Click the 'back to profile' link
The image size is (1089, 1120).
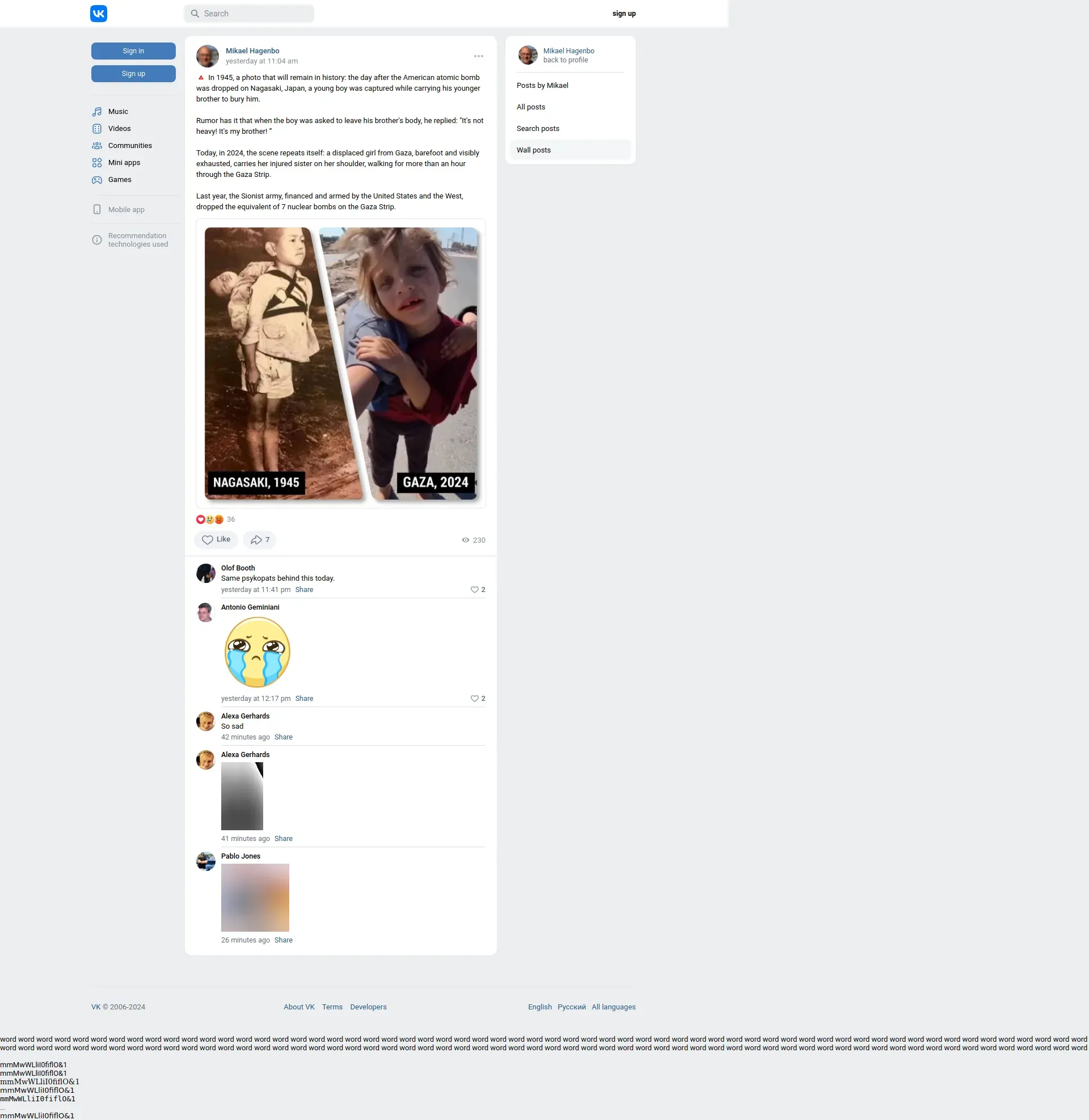(565, 60)
